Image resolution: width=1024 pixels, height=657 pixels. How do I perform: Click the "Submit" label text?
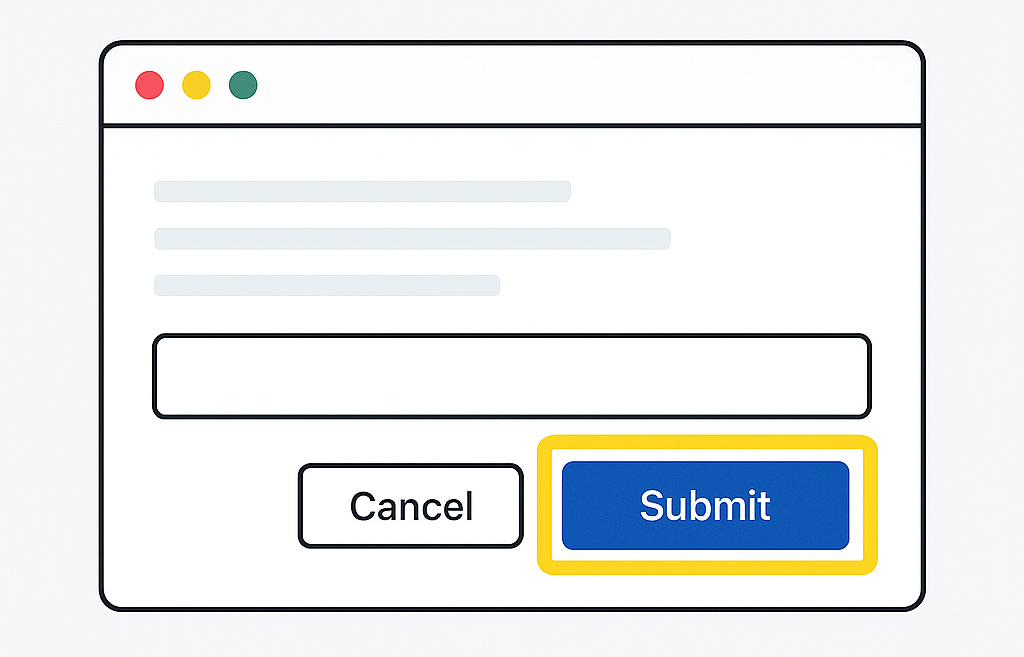coord(705,505)
